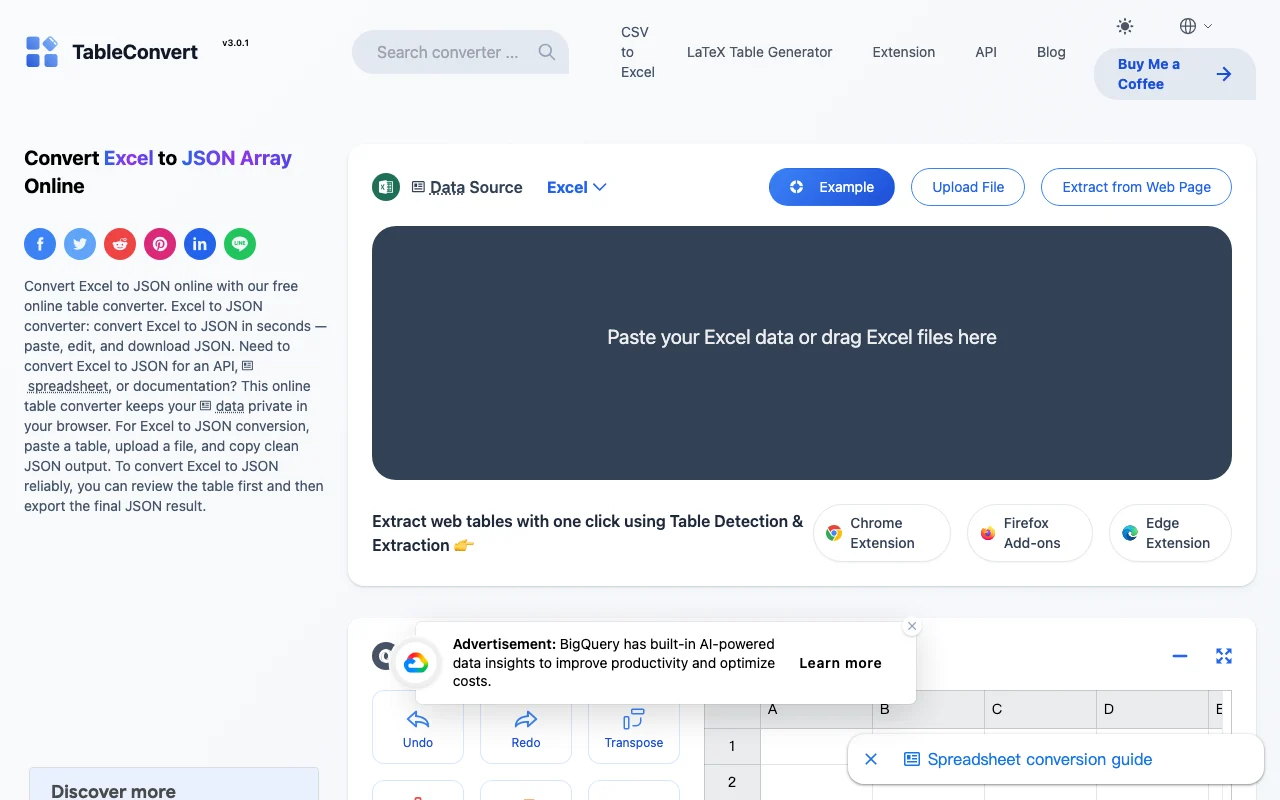The height and width of the screenshot is (800, 1280).
Task: Click Extract from Web Page button
Action: (x=1136, y=187)
